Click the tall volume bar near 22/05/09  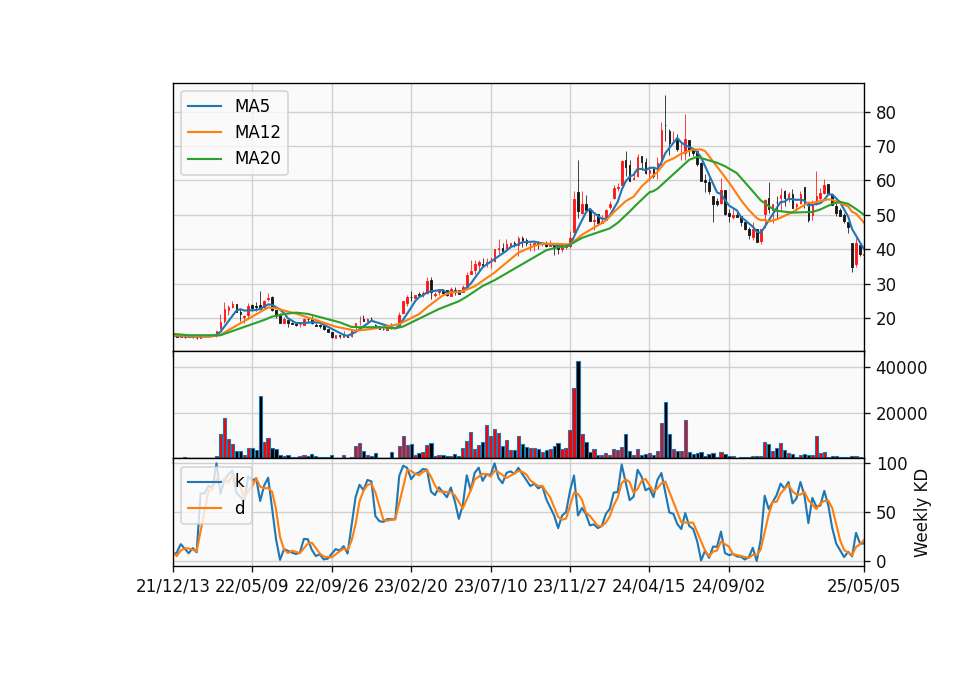[261, 427]
